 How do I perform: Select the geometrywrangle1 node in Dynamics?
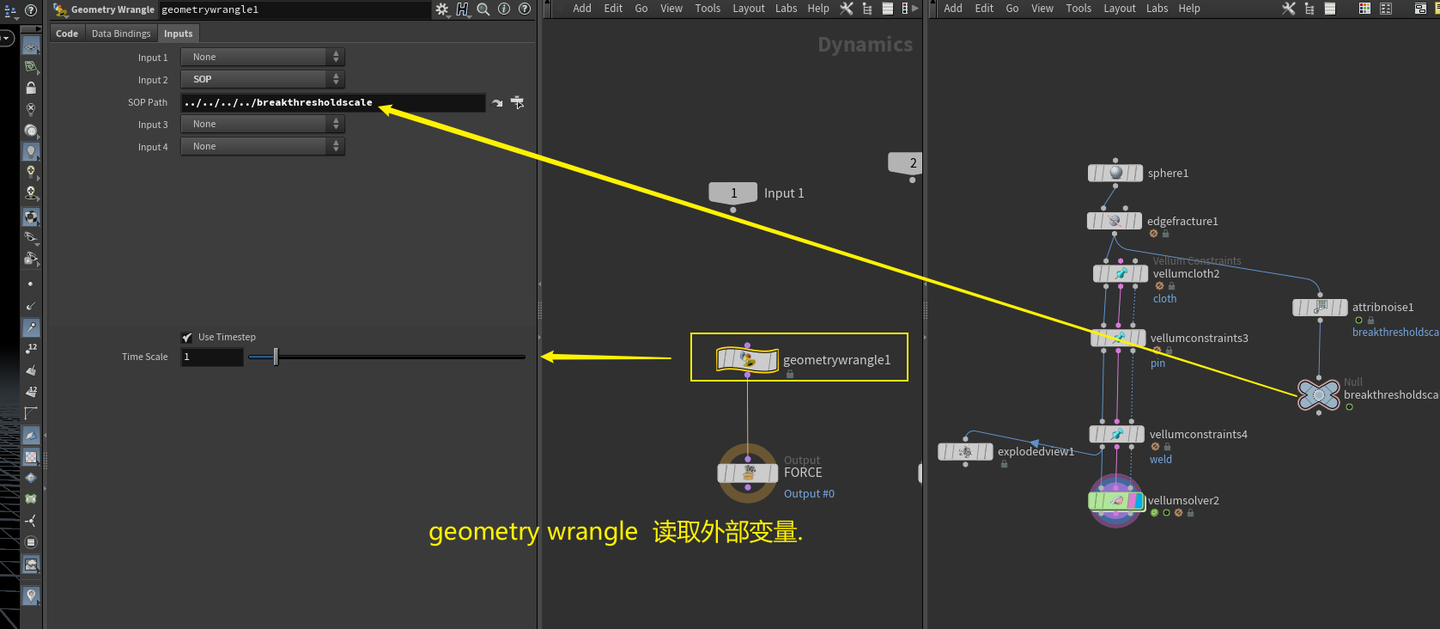pyautogui.click(x=747, y=360)
